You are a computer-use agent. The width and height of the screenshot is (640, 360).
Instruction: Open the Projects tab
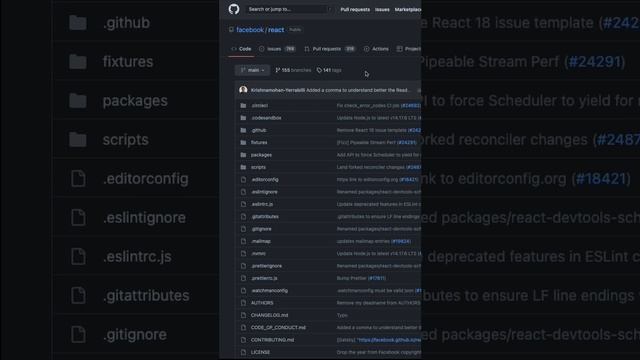click(409, 49)
